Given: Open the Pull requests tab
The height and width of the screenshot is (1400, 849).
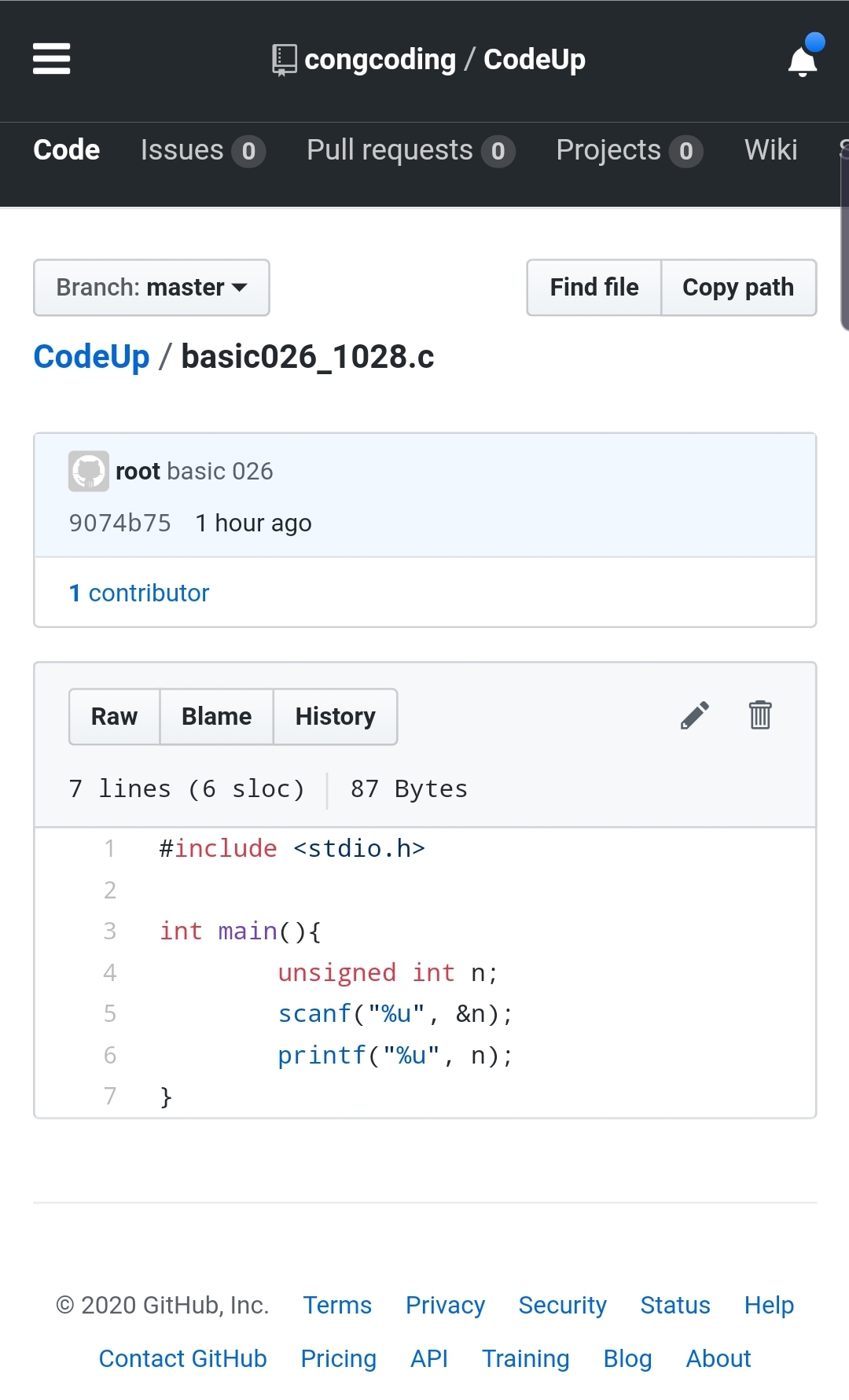Looking at the screenshot, I should (410, 150).
